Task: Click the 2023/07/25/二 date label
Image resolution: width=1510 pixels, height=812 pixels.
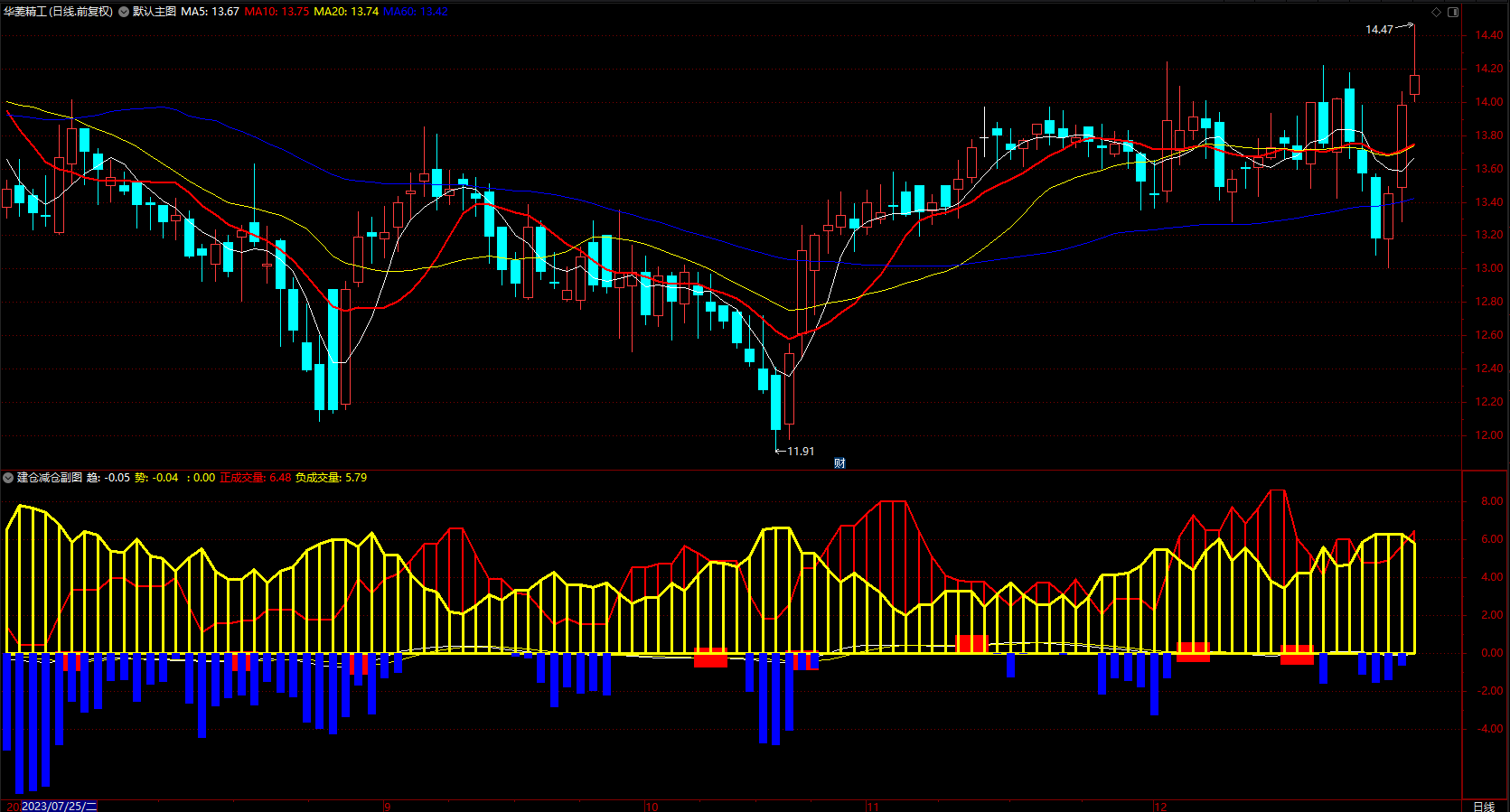Action: [59, 806]
